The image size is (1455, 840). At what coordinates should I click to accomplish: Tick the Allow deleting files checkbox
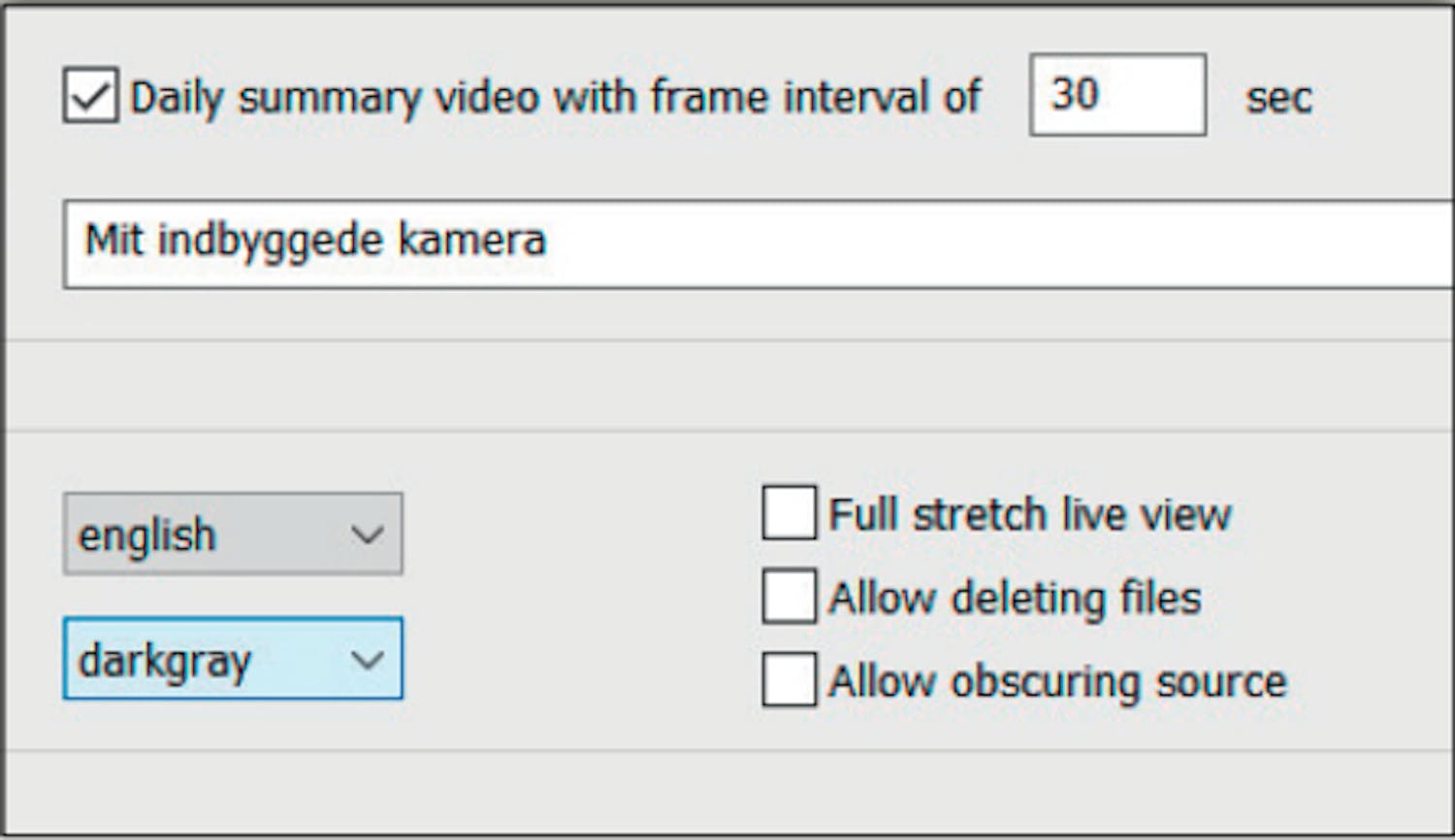coord(789,597)
